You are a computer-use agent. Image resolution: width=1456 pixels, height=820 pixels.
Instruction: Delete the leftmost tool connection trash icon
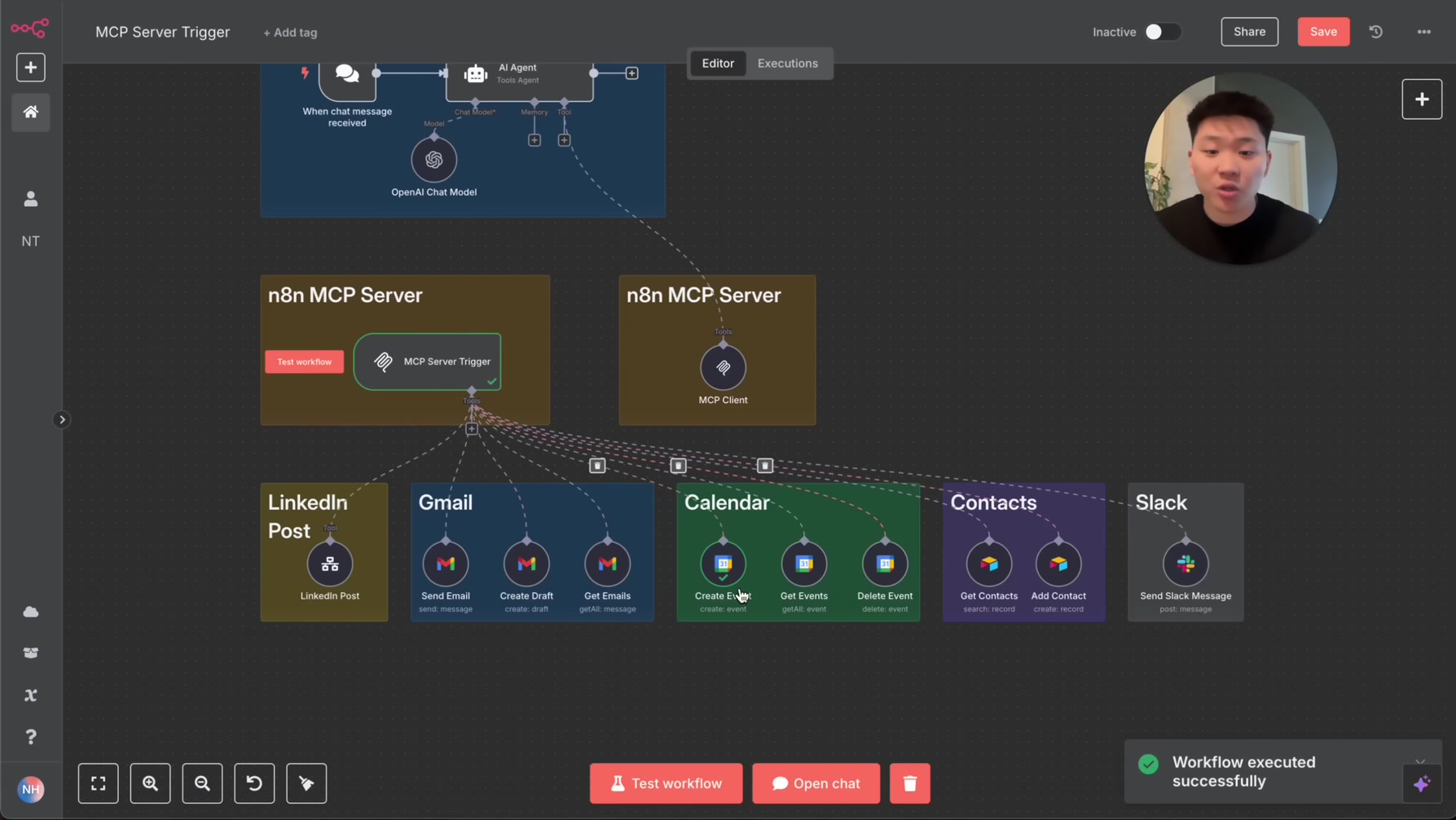[597, 466]
